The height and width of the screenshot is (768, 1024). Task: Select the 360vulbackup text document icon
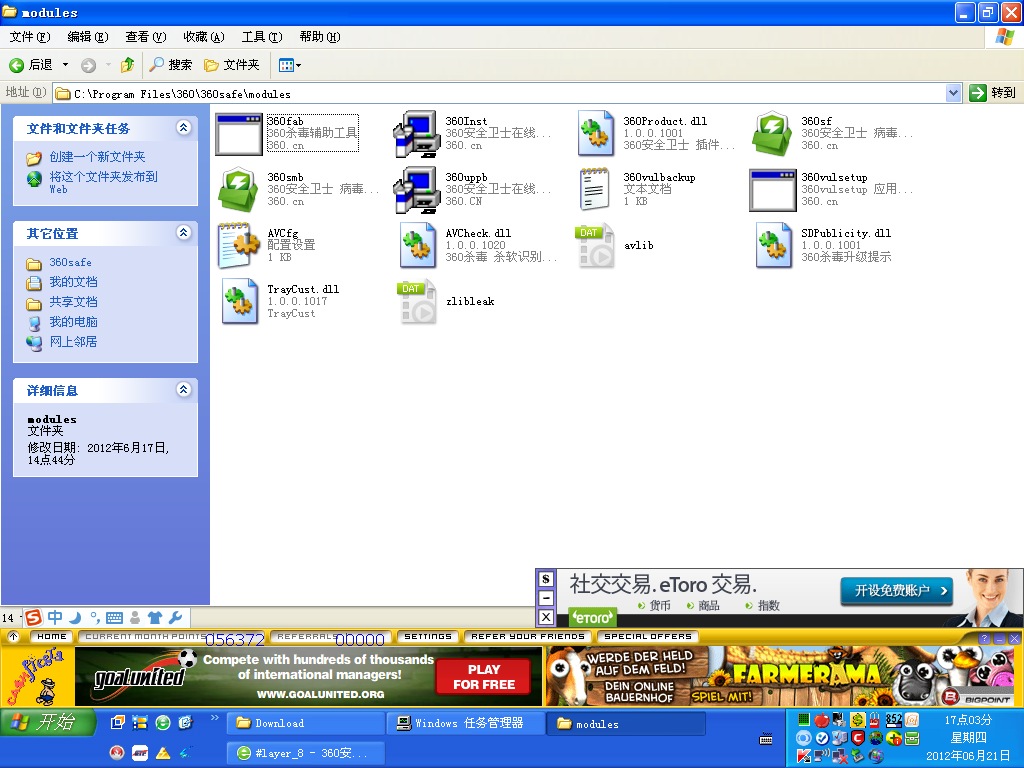pos(594,190)
